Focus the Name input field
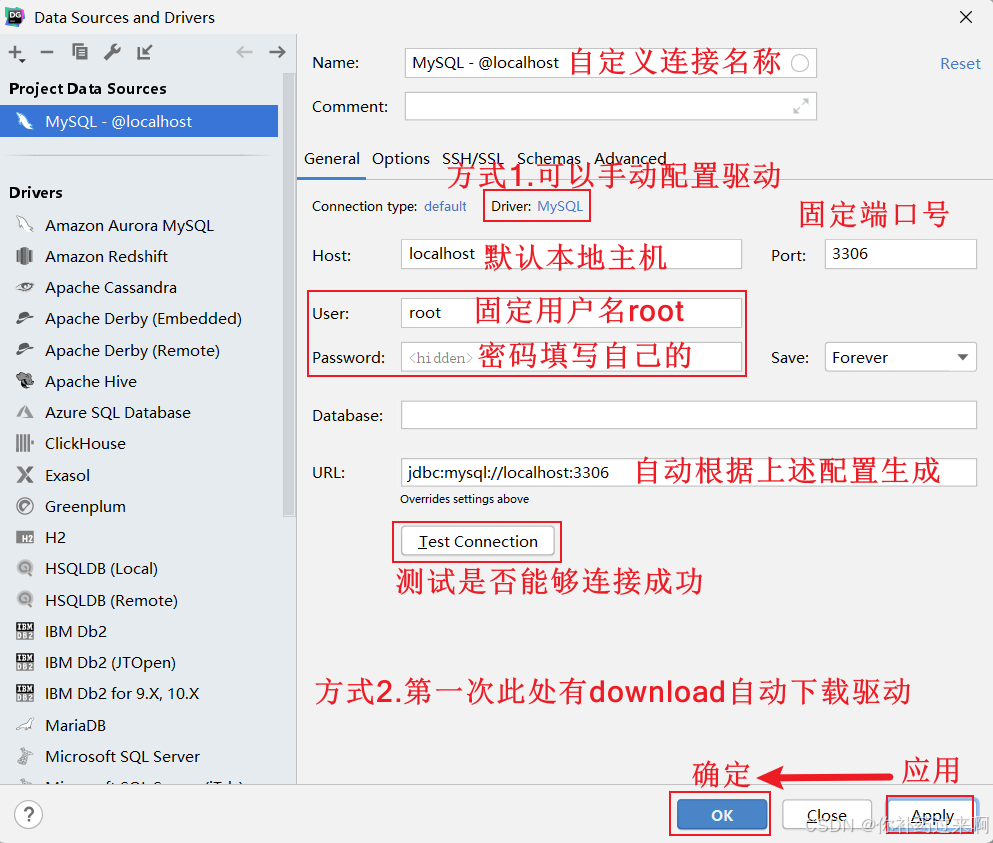The height and width of the screenshot is (843, 993). pos(610,63)
